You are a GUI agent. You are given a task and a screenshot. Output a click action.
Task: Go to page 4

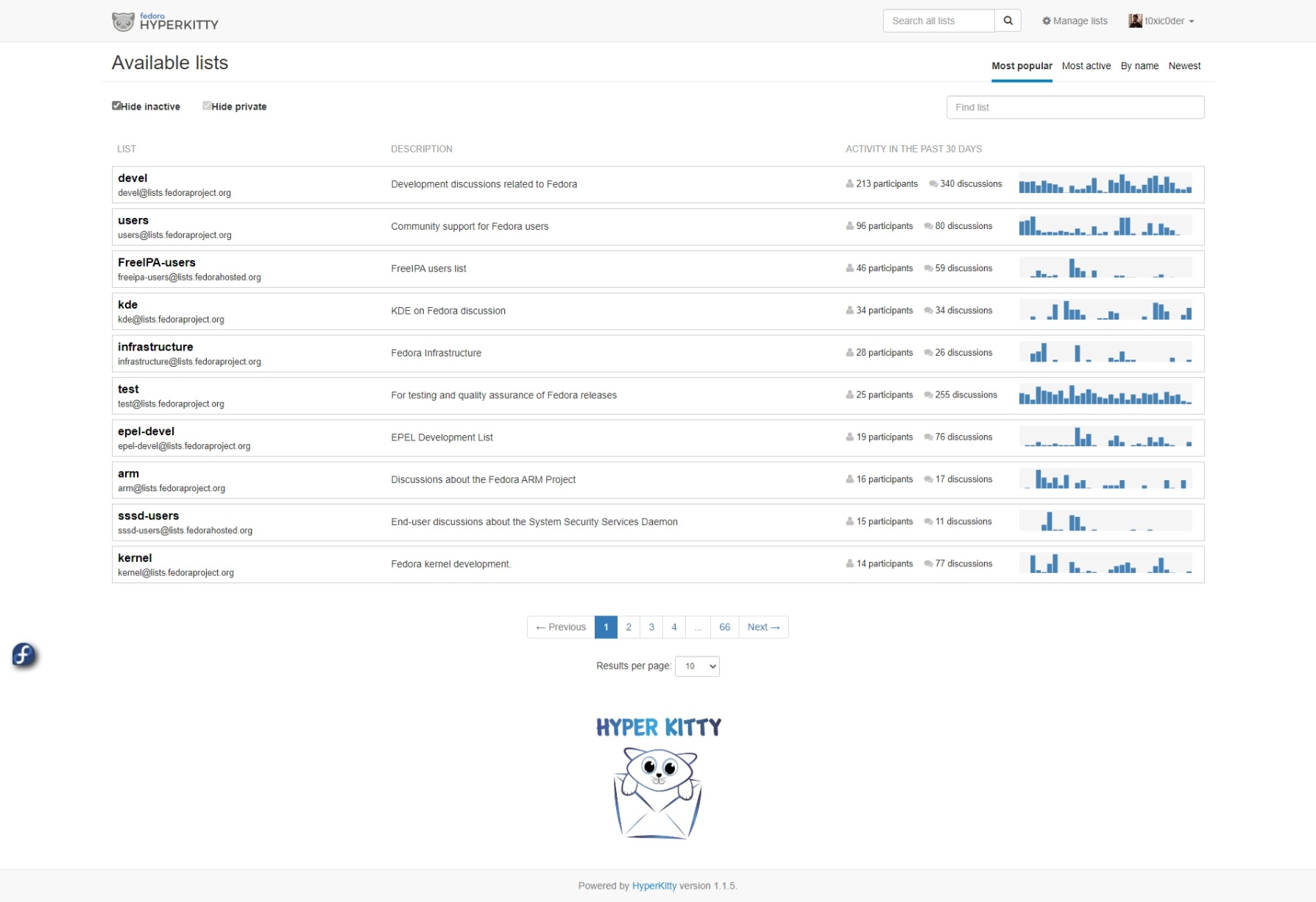pos(674,627)
